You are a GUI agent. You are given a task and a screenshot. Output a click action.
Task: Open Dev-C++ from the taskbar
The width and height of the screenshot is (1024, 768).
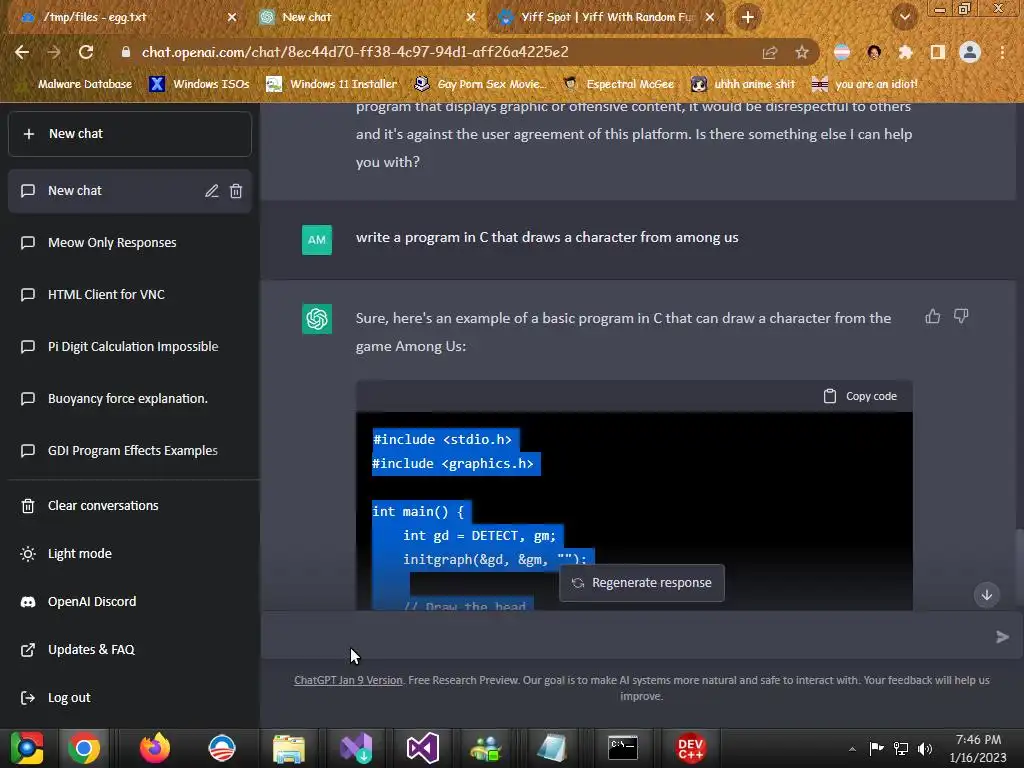click(x=690, y=748)
